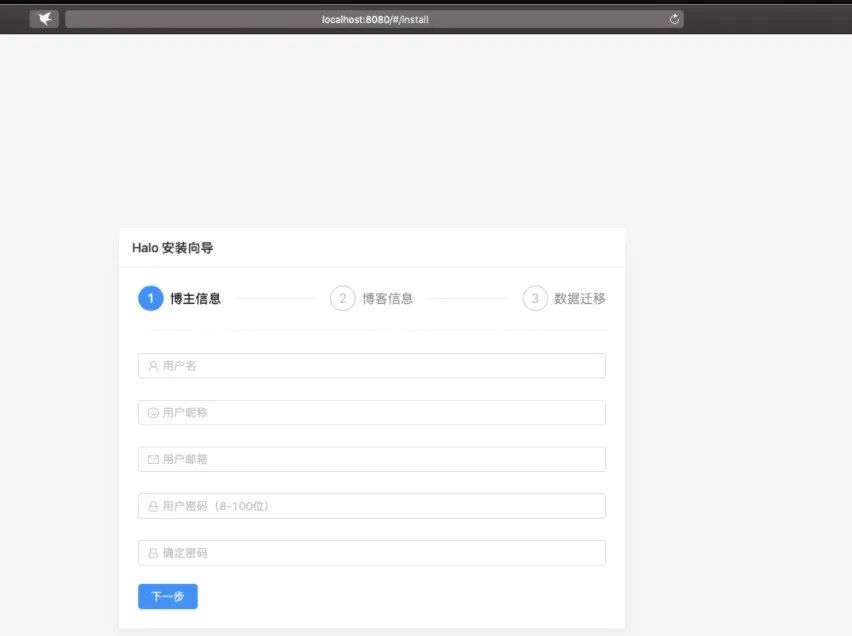
Task: Click the 确定密码 input field
Action: (x=372, y=553)
